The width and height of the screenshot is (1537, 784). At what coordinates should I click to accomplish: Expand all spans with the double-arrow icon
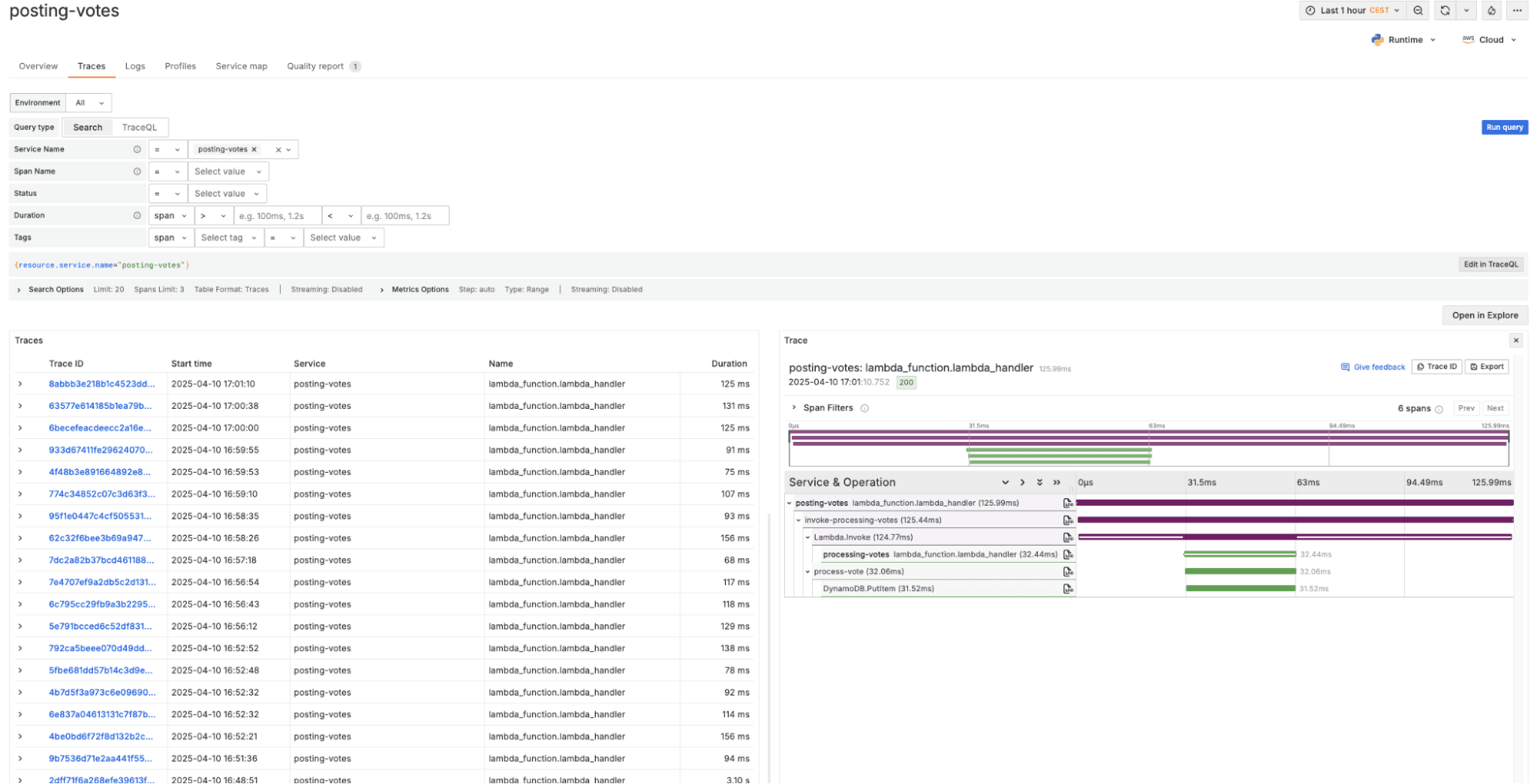1057,482
